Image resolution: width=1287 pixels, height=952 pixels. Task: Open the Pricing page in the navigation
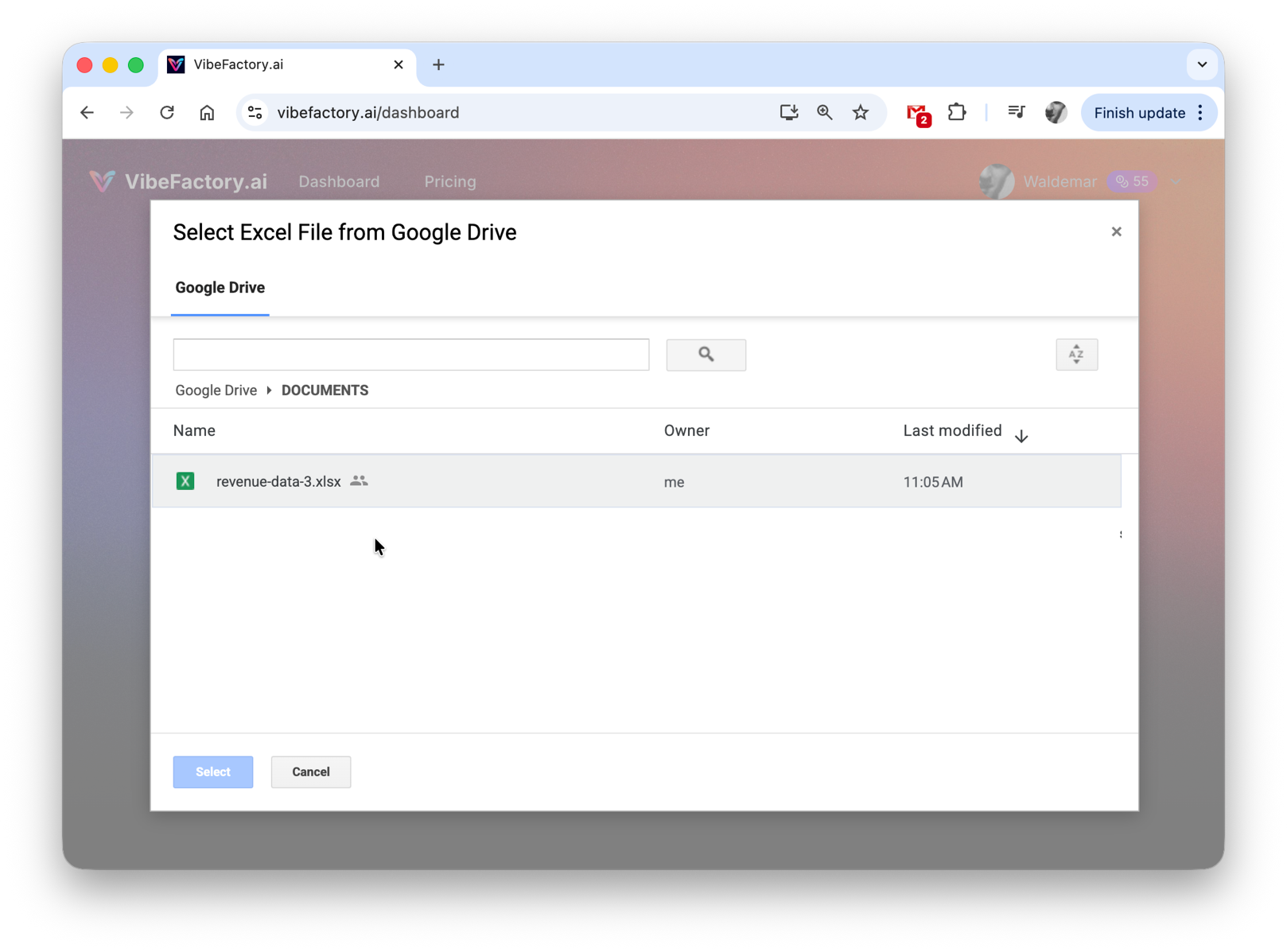(449, 181)
